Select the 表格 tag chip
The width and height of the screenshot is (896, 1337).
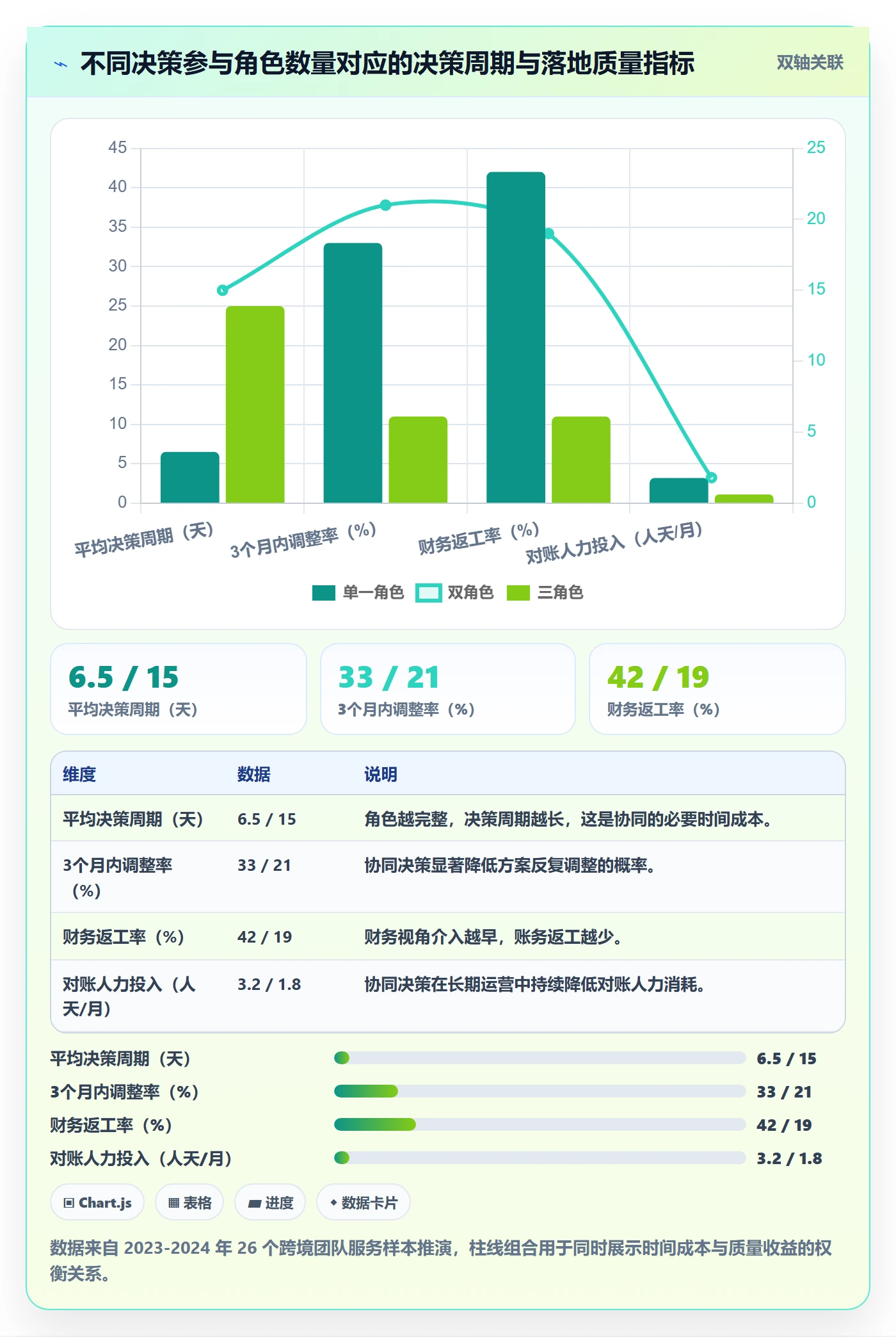coord(189,1203)
